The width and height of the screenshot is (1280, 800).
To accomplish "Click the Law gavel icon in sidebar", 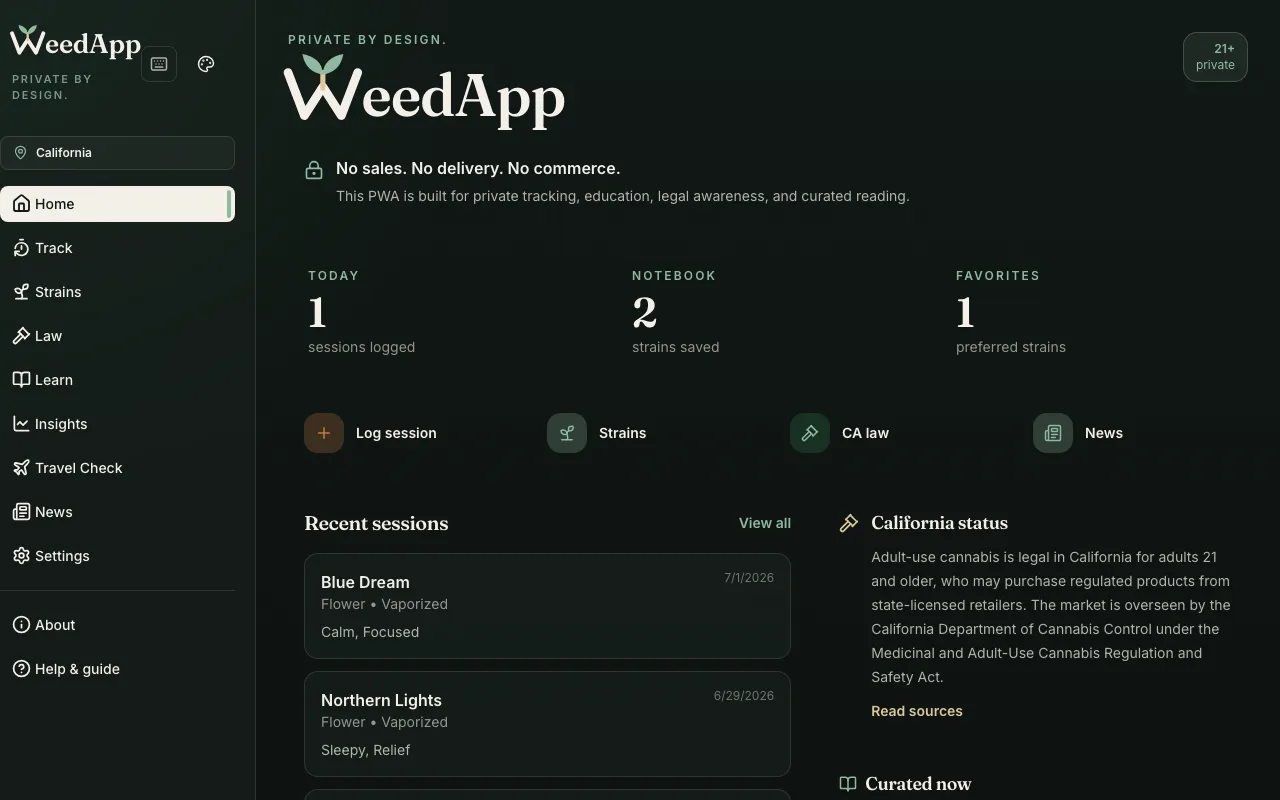I will tap(21, 336).
